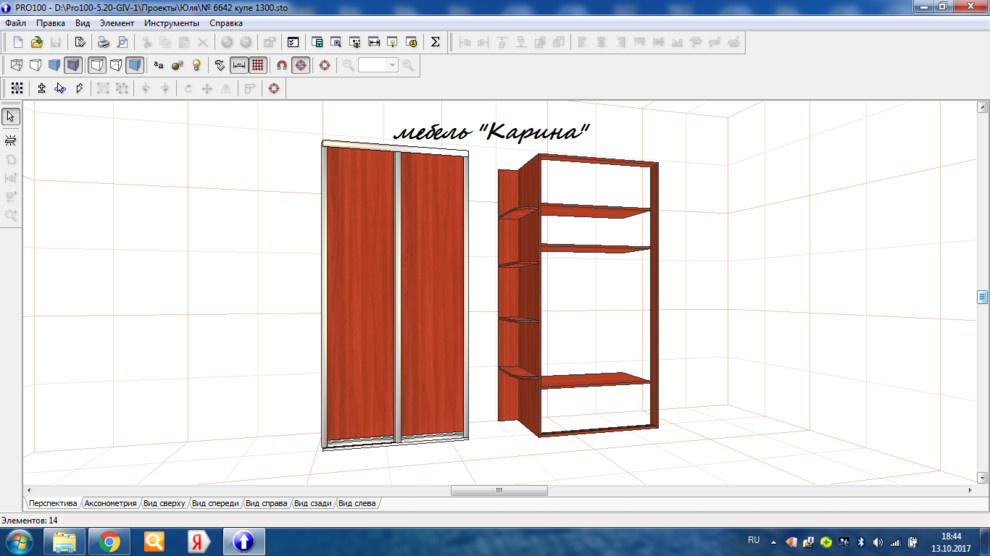Click the red magnet snap icon

(x=282, y=65)
